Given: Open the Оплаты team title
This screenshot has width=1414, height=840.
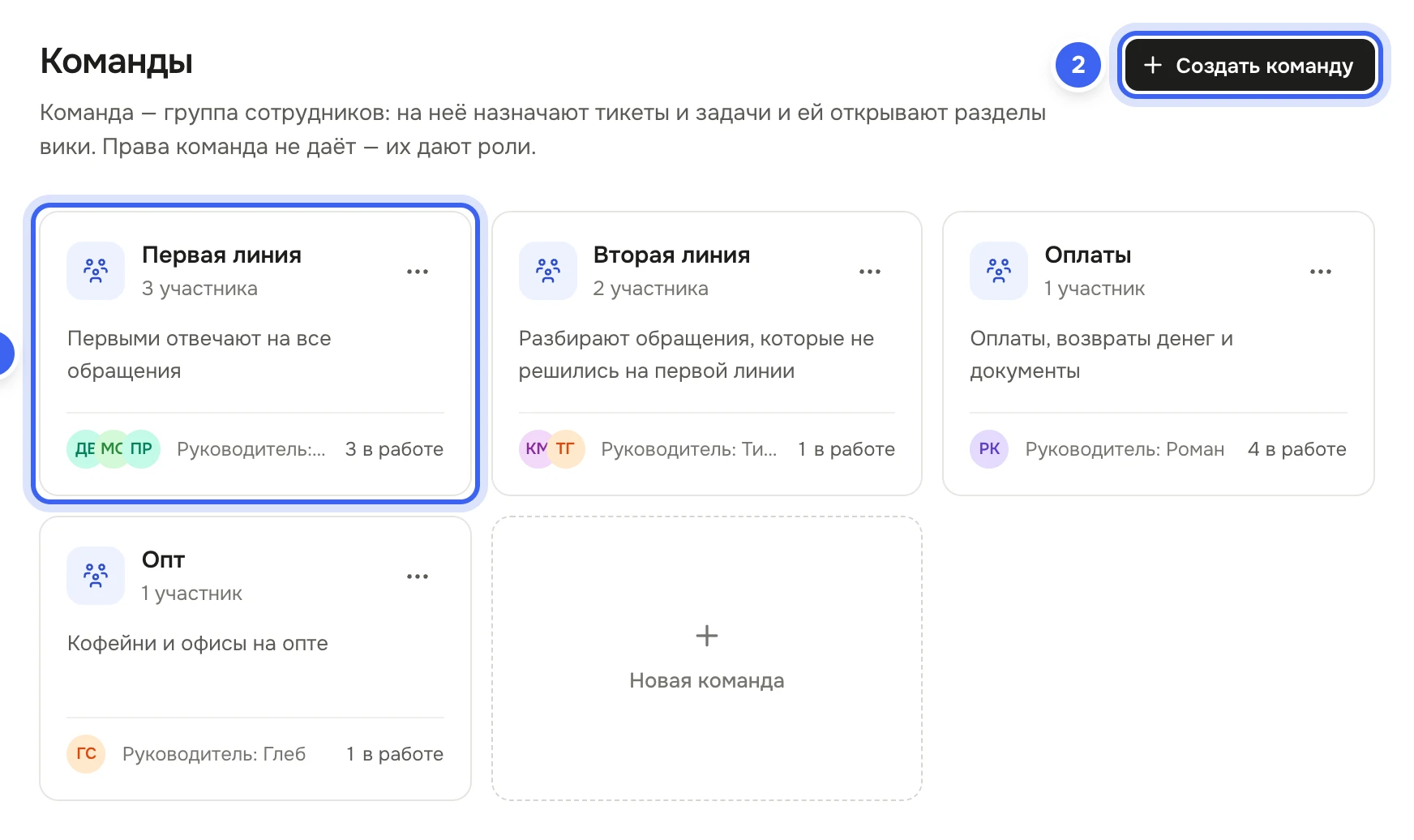Looking at the screenshot, I should pos(1088,255).
